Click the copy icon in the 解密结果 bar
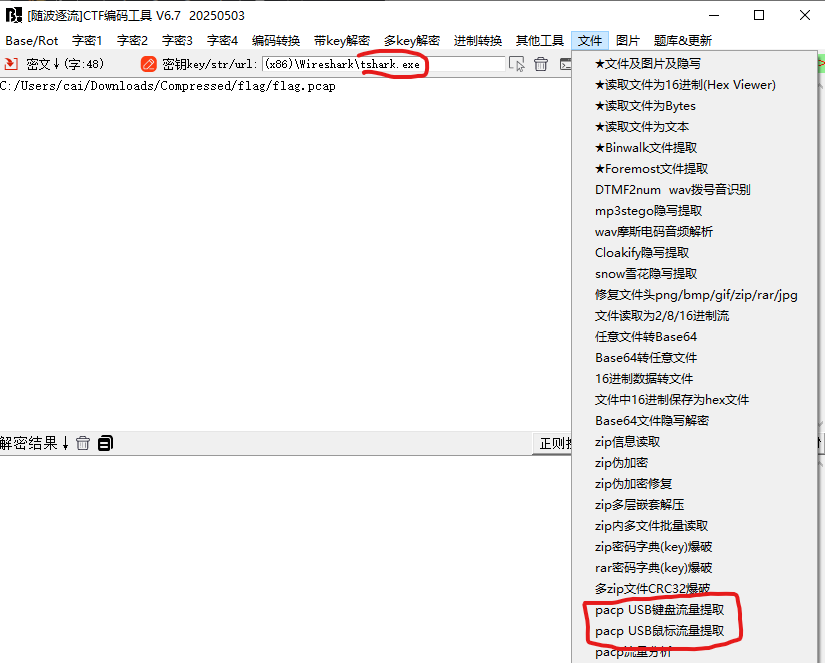 104,442
